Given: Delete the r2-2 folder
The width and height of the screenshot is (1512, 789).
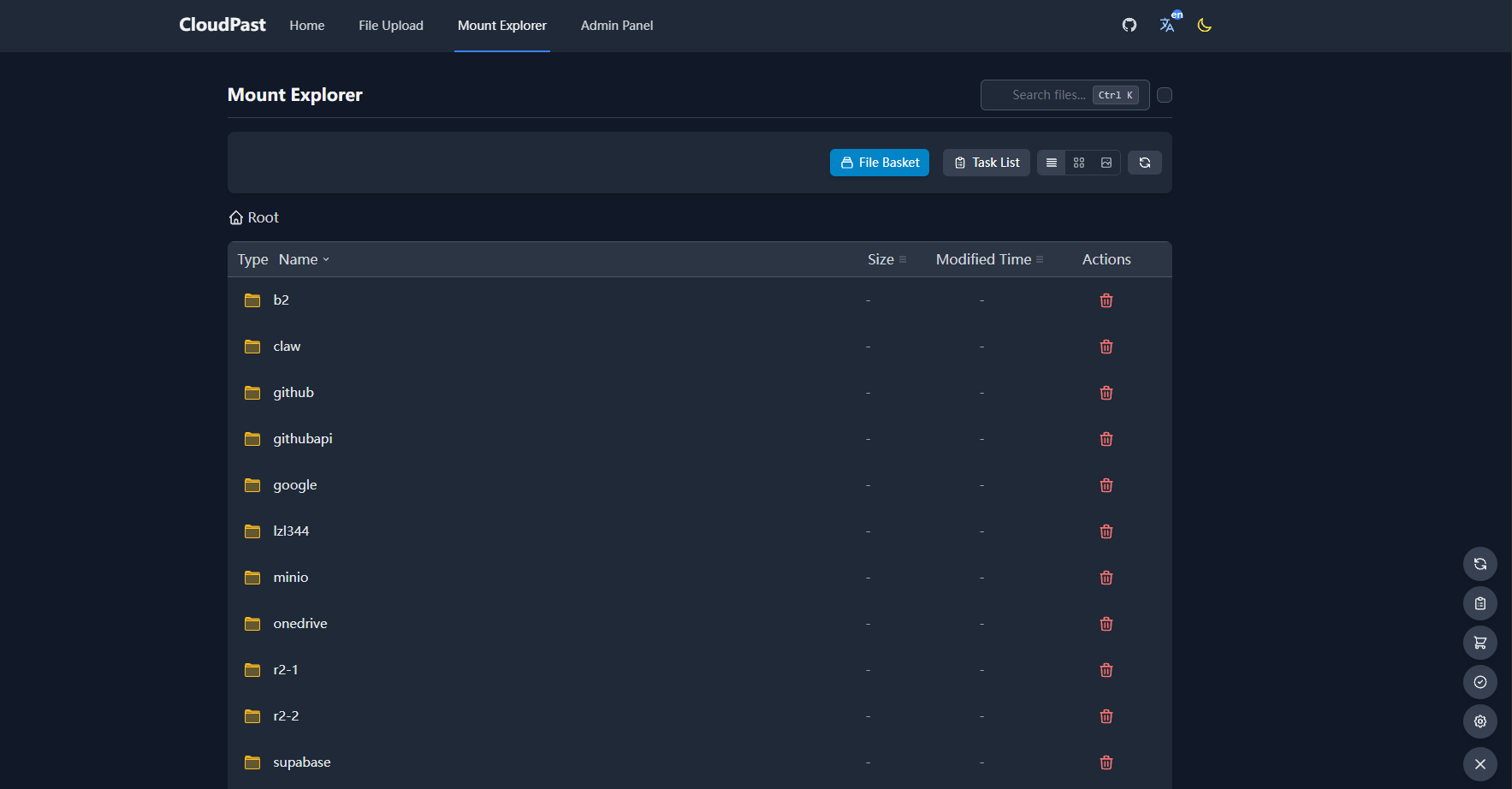Looking at the screenshot, I should coord(1106,716).
